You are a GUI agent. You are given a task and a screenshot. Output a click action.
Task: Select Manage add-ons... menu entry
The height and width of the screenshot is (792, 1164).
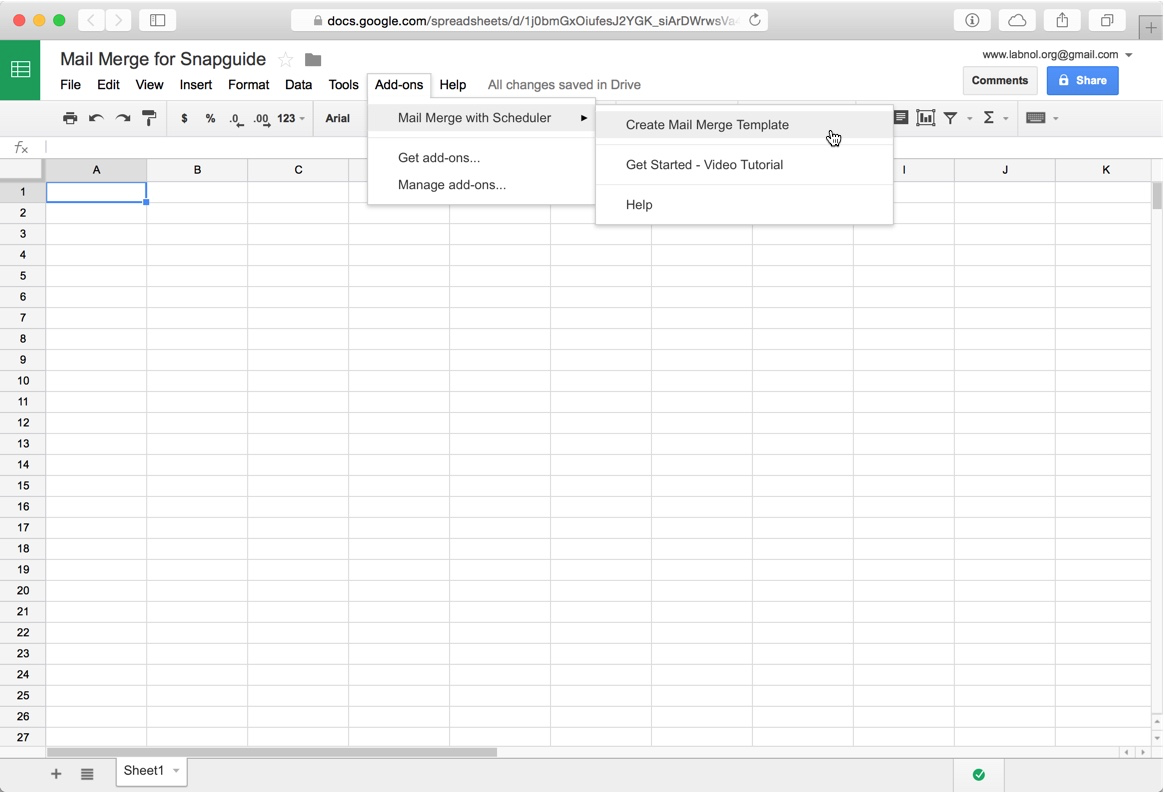(481, 185)
